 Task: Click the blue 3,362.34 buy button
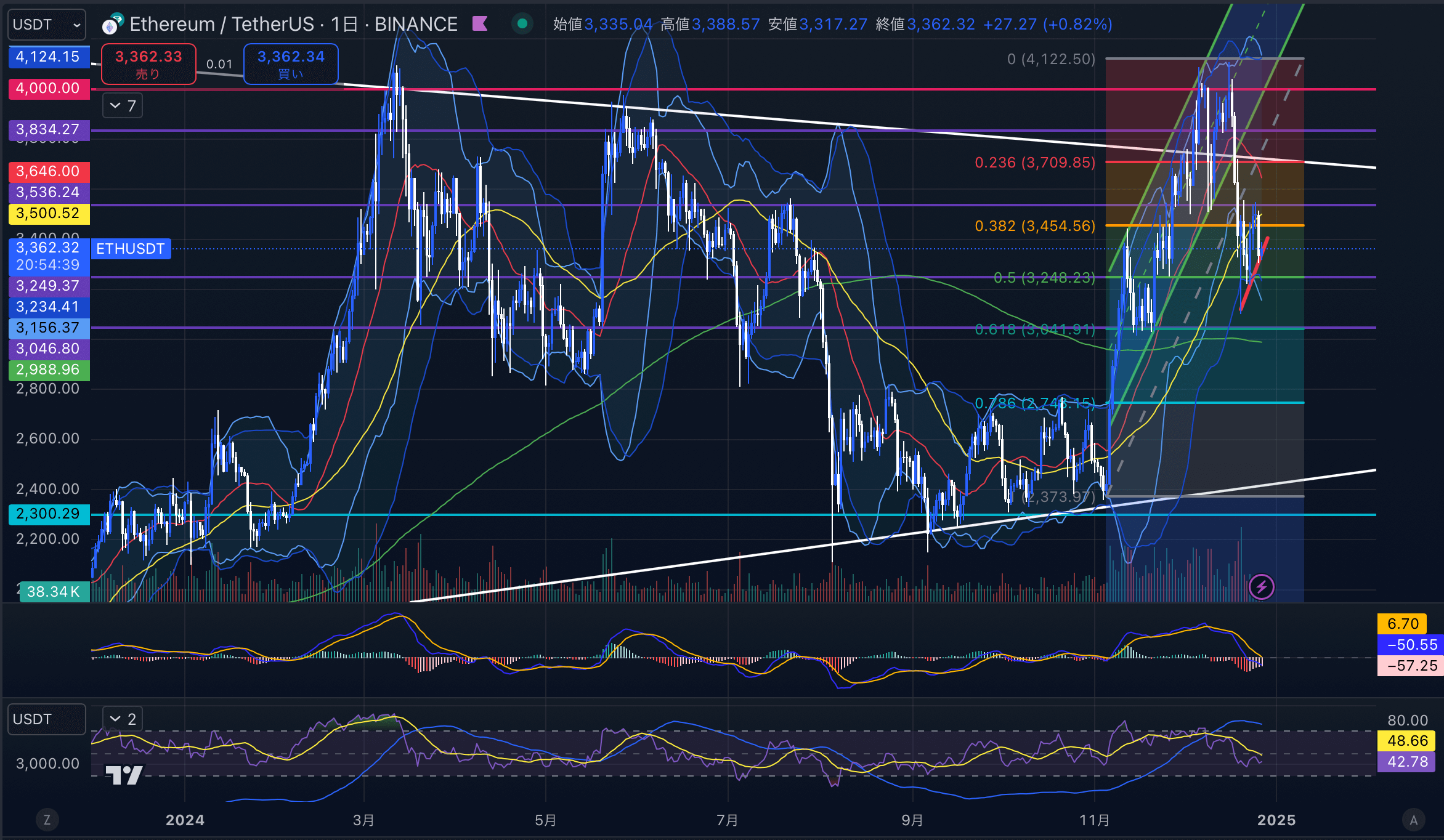click(x=291, y=64)
